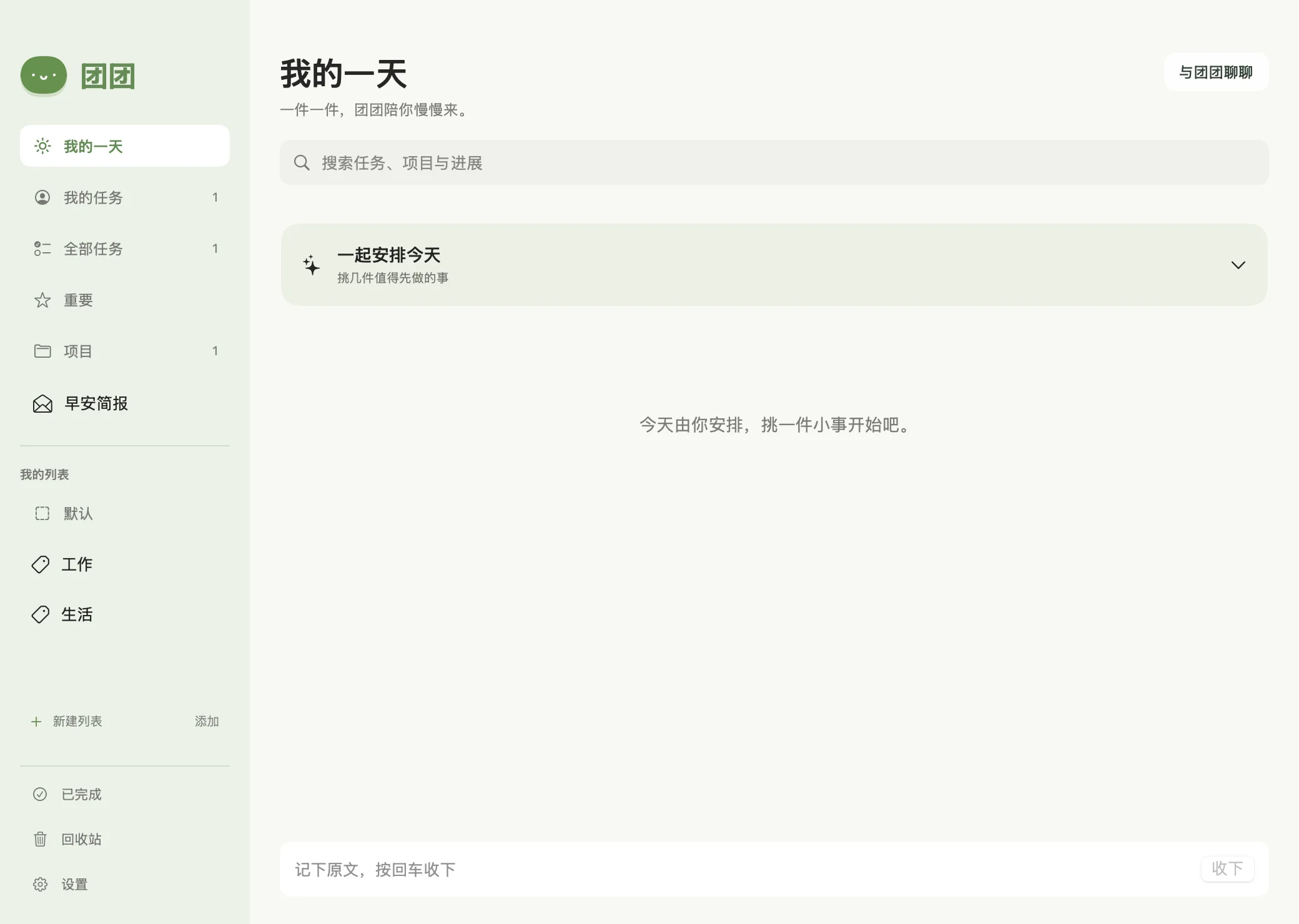Click the count badge next to 我的任务
This screenshot has height=924, width=1299.
coord(215,197)
